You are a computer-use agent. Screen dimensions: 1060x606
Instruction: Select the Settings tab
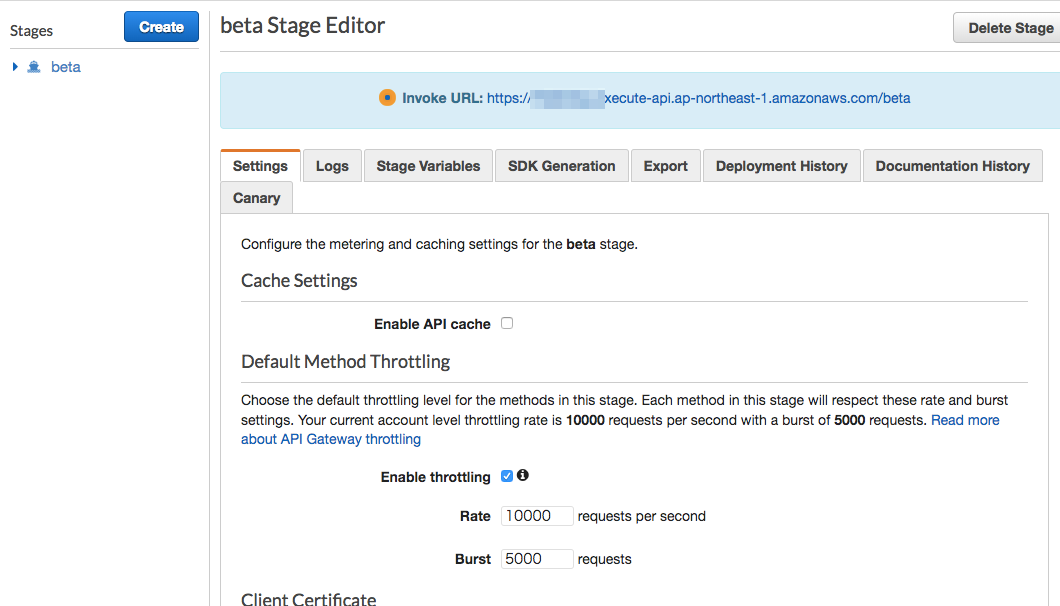[260, 166]
